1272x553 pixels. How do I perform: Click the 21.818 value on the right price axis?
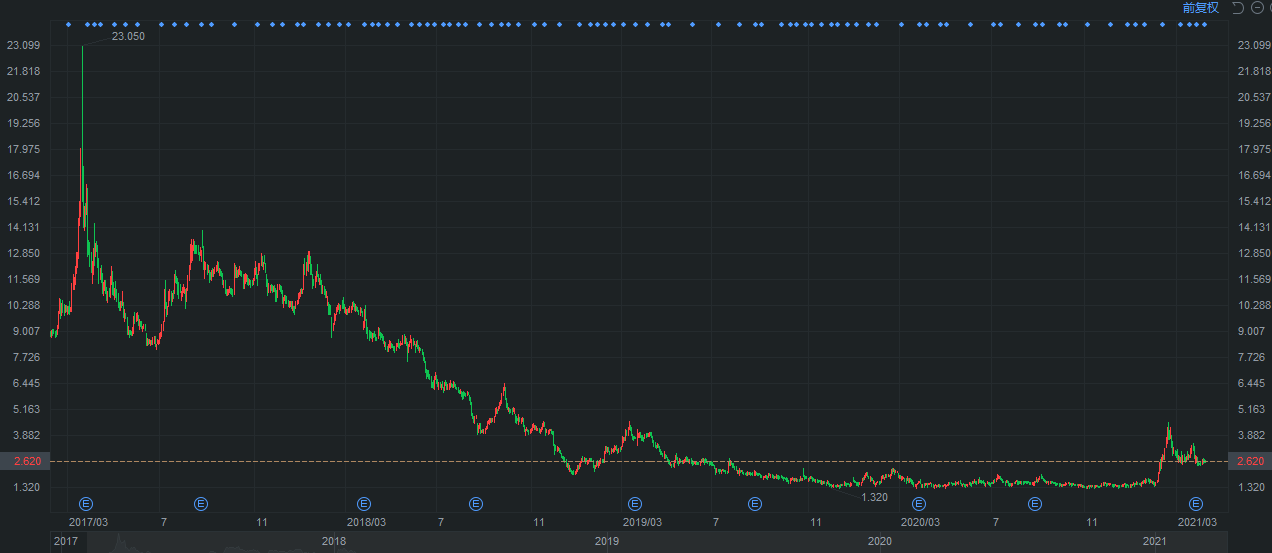1254,71
